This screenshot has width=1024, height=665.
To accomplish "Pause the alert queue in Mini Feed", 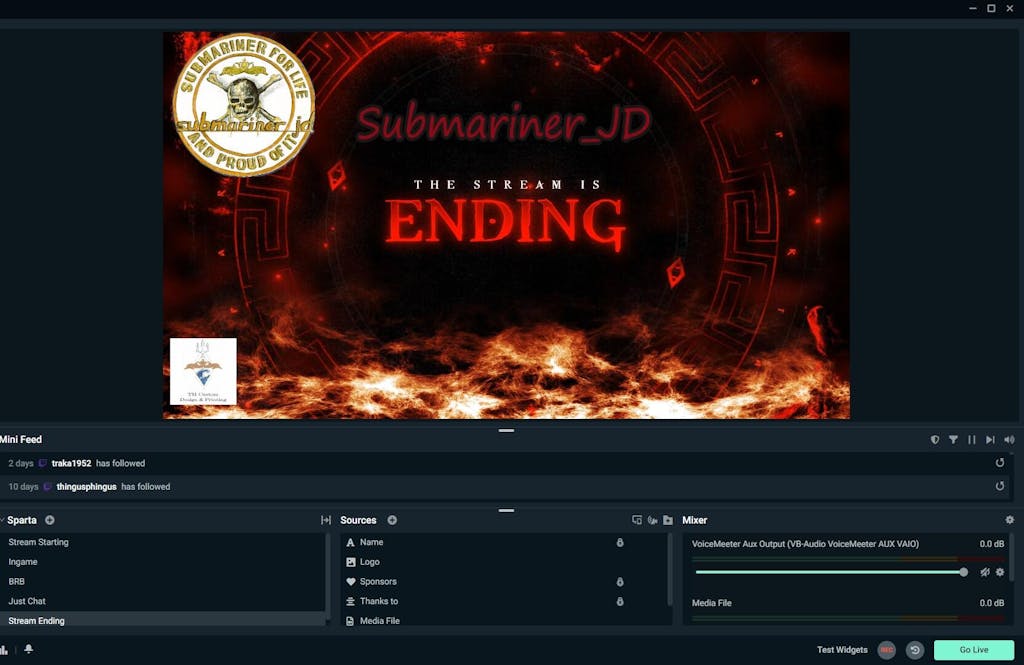I will 971,439.
